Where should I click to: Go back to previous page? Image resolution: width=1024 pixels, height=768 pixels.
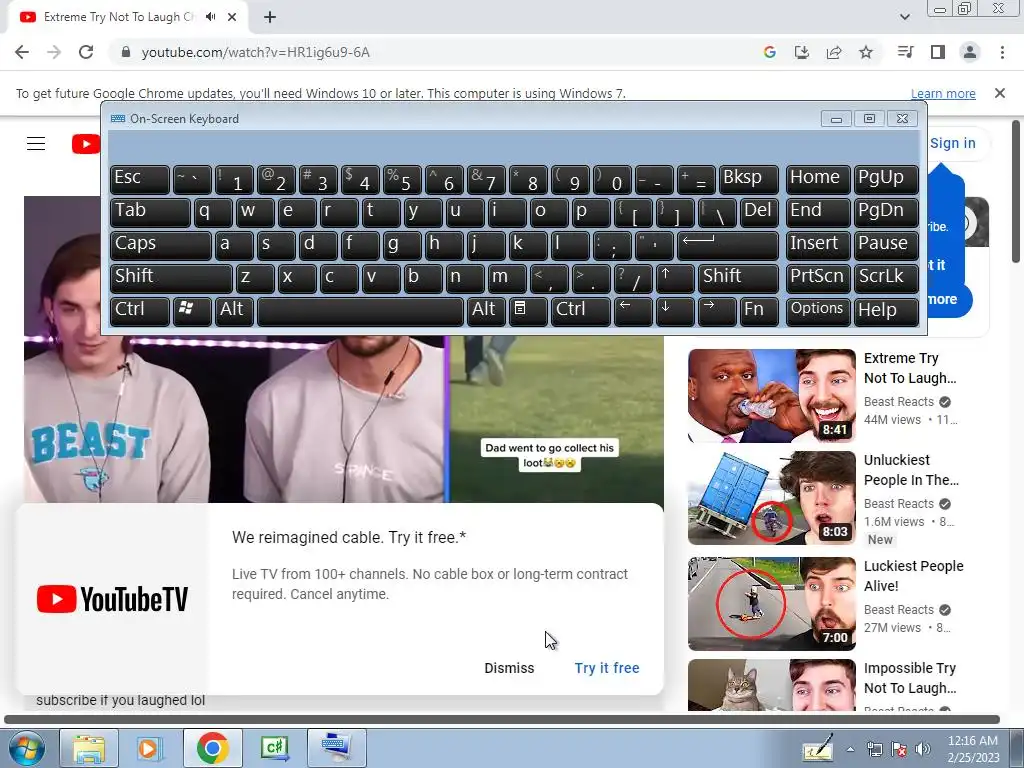[x=22, y=52]
